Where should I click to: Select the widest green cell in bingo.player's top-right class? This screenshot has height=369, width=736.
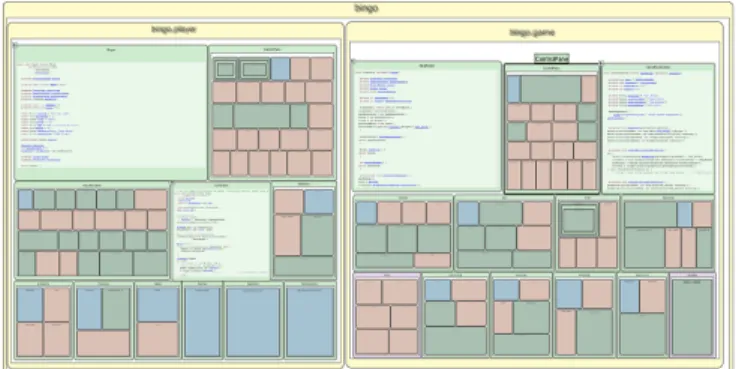click(261, 116)
